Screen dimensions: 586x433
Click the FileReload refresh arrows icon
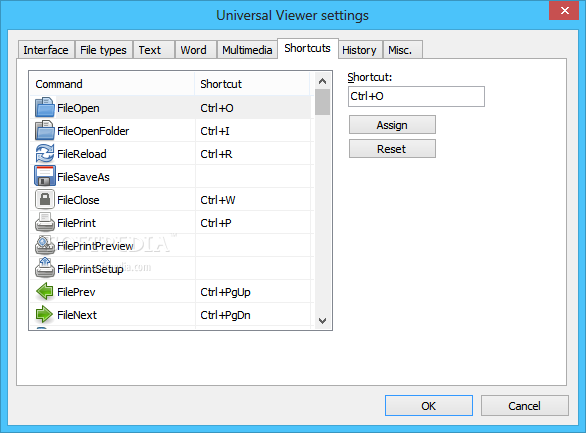(x=45, y=154)
